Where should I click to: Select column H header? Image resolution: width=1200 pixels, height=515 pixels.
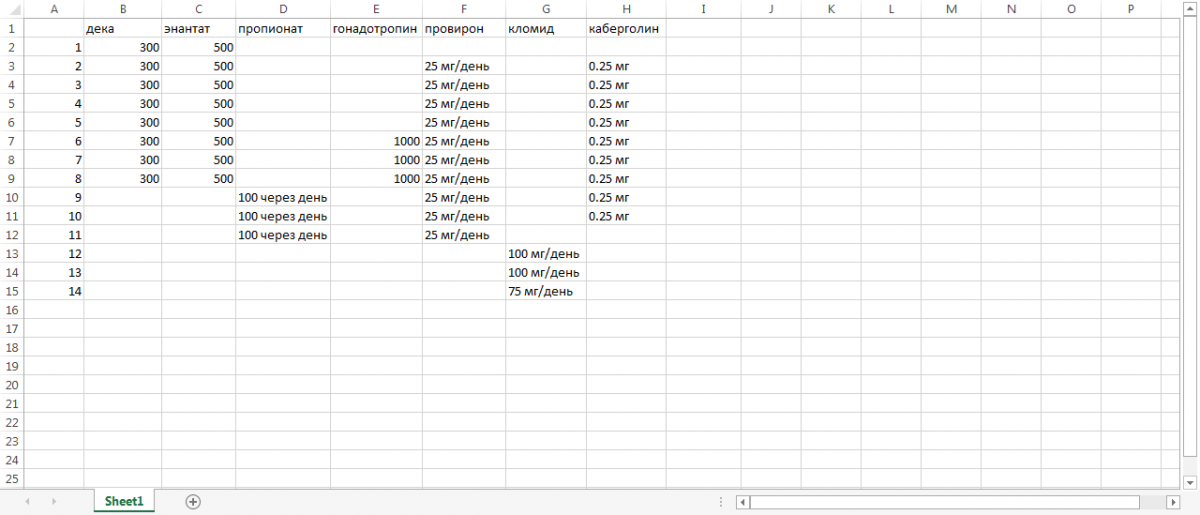click(626, 9)
